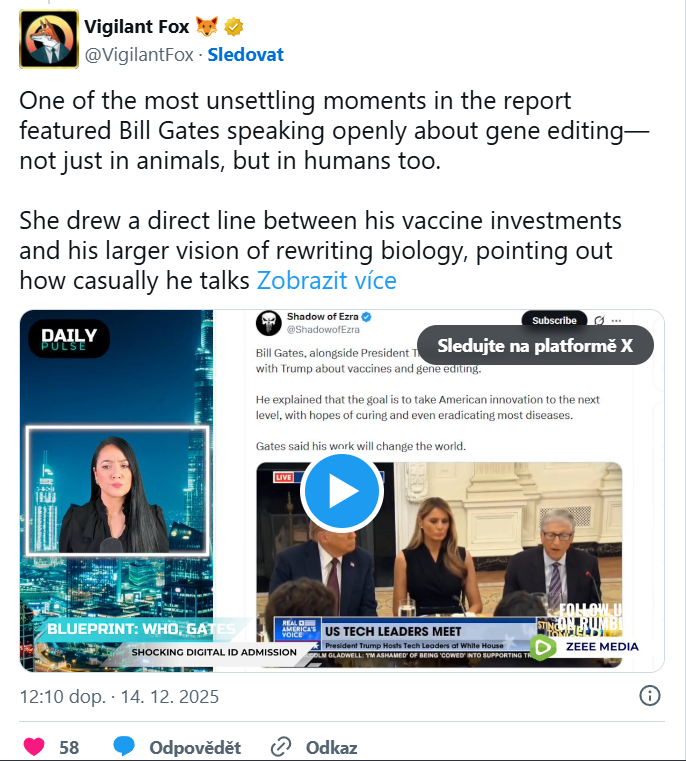Like the post with heart icon

(34, 746)
